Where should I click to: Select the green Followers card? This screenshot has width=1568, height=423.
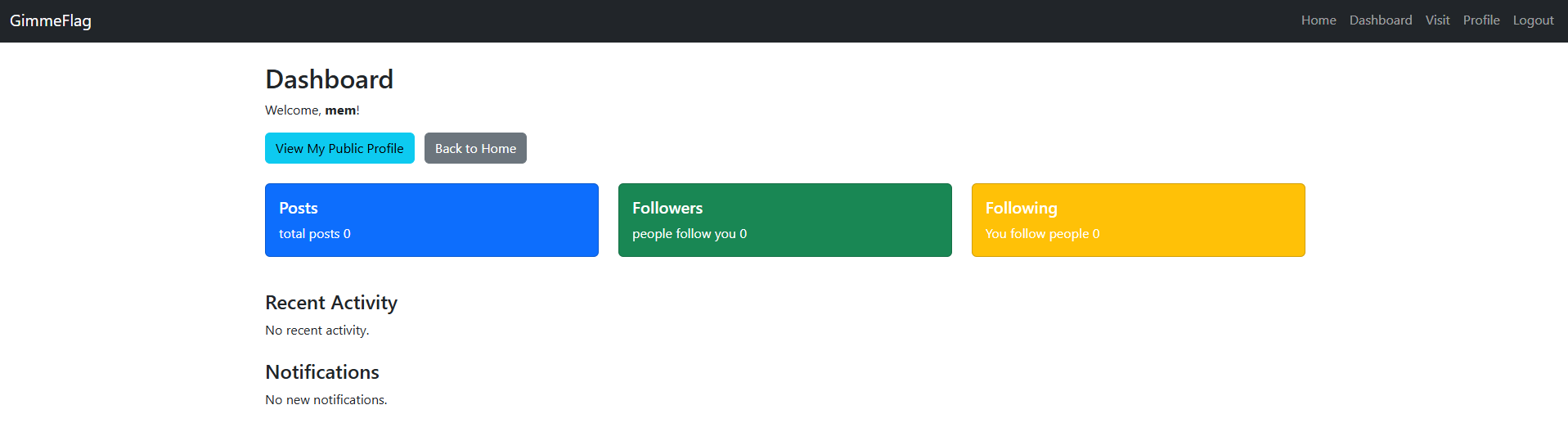point(785,220)
